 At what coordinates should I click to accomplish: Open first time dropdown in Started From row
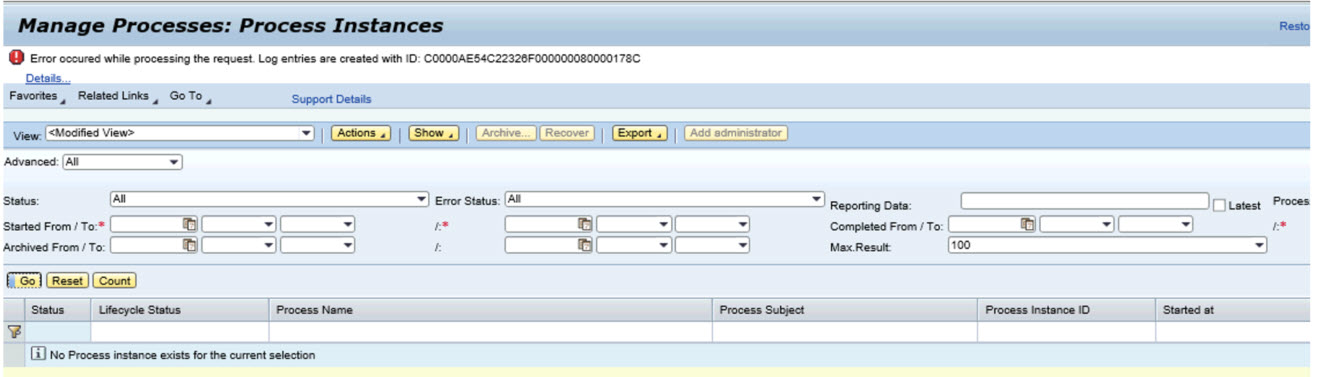239,224
